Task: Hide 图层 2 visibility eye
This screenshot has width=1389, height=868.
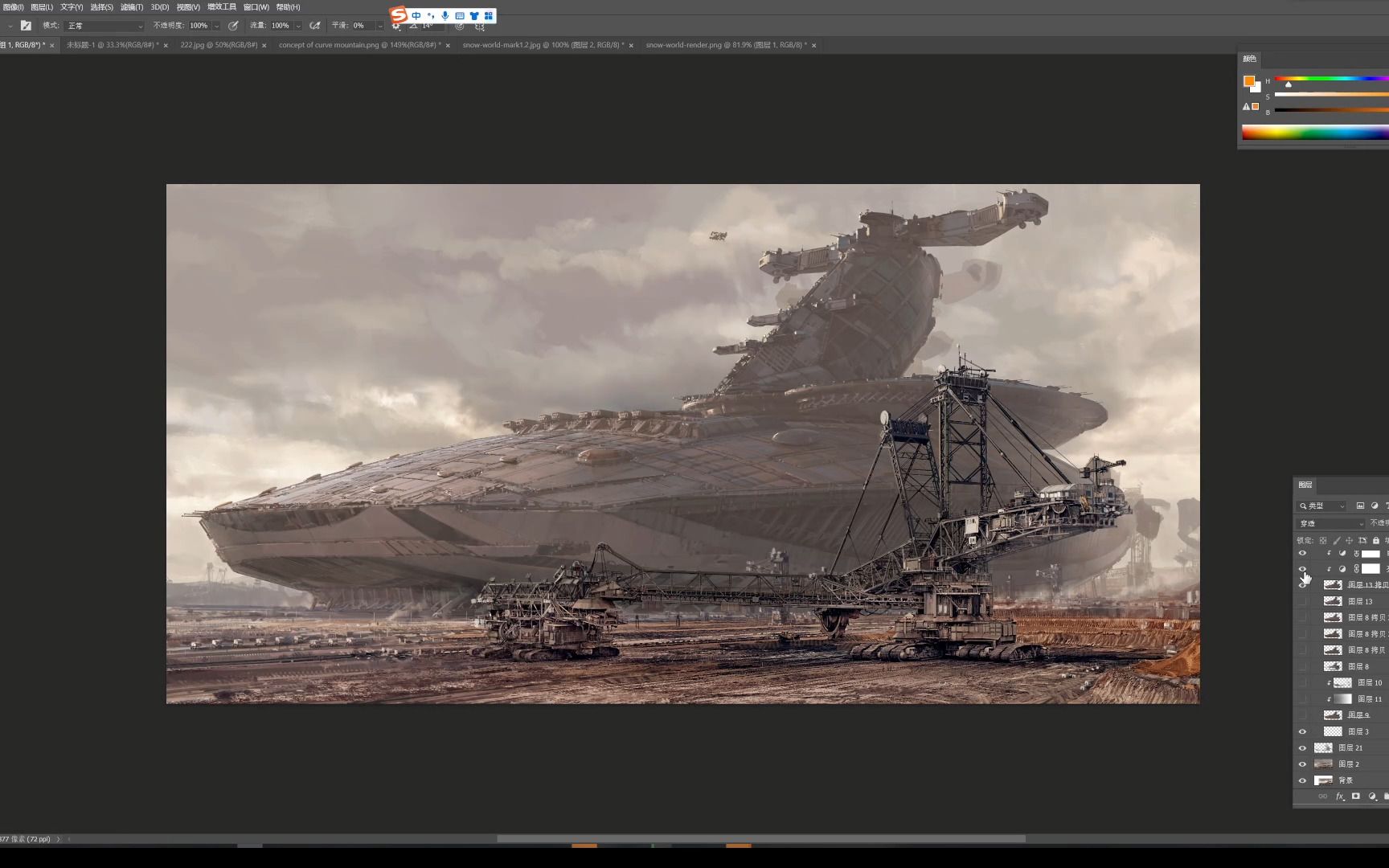Action: pos(1302,764)
